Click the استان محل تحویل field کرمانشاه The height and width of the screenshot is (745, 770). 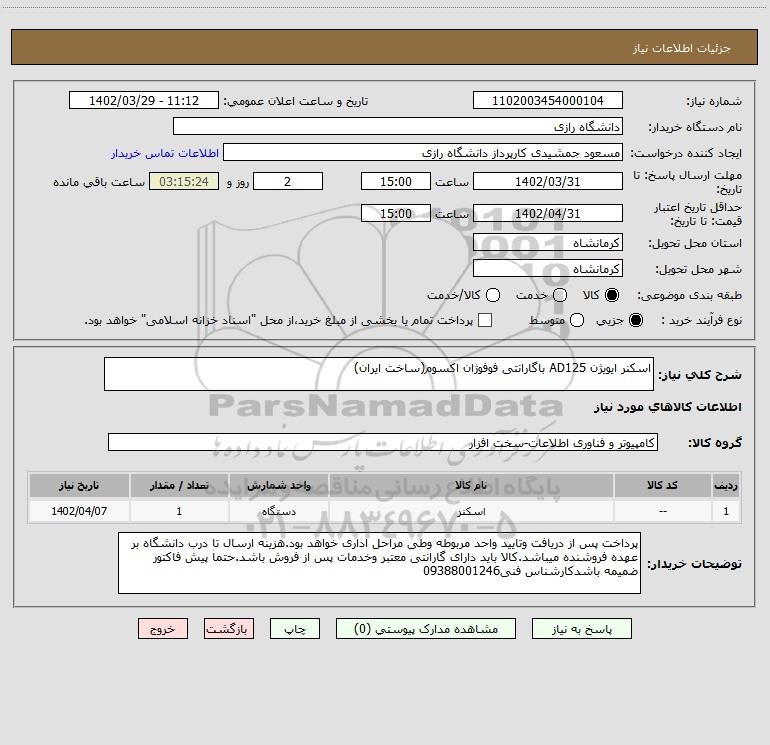click(x=548, y=242)
